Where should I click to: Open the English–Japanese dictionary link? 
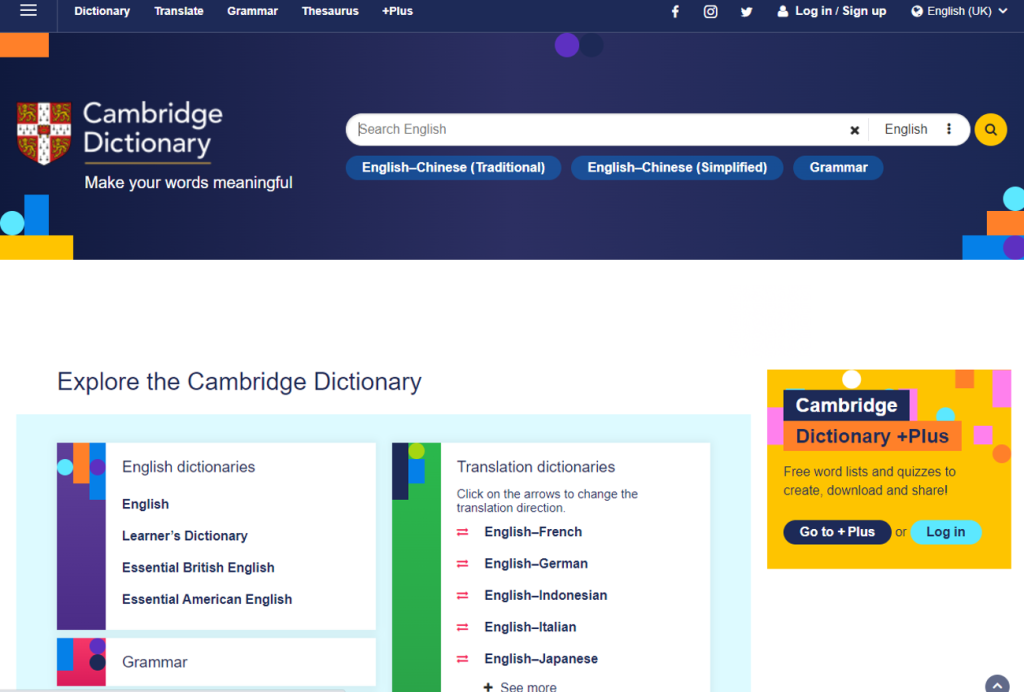pyautogui.click(x=541, y=659)
